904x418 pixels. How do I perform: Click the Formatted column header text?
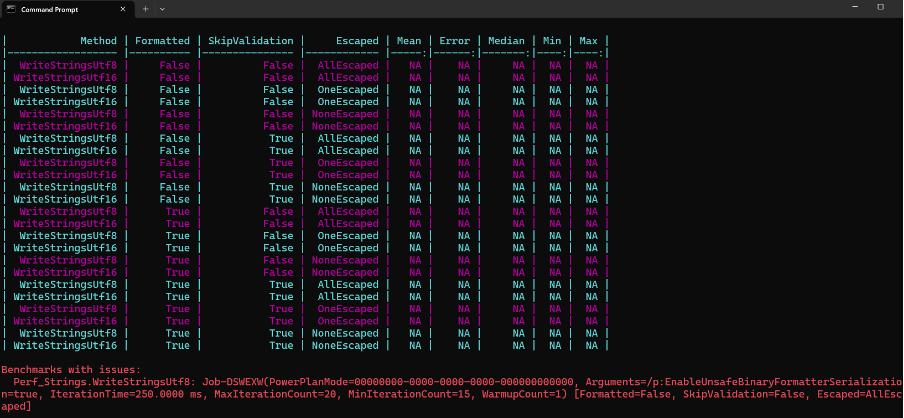point(162,41)
